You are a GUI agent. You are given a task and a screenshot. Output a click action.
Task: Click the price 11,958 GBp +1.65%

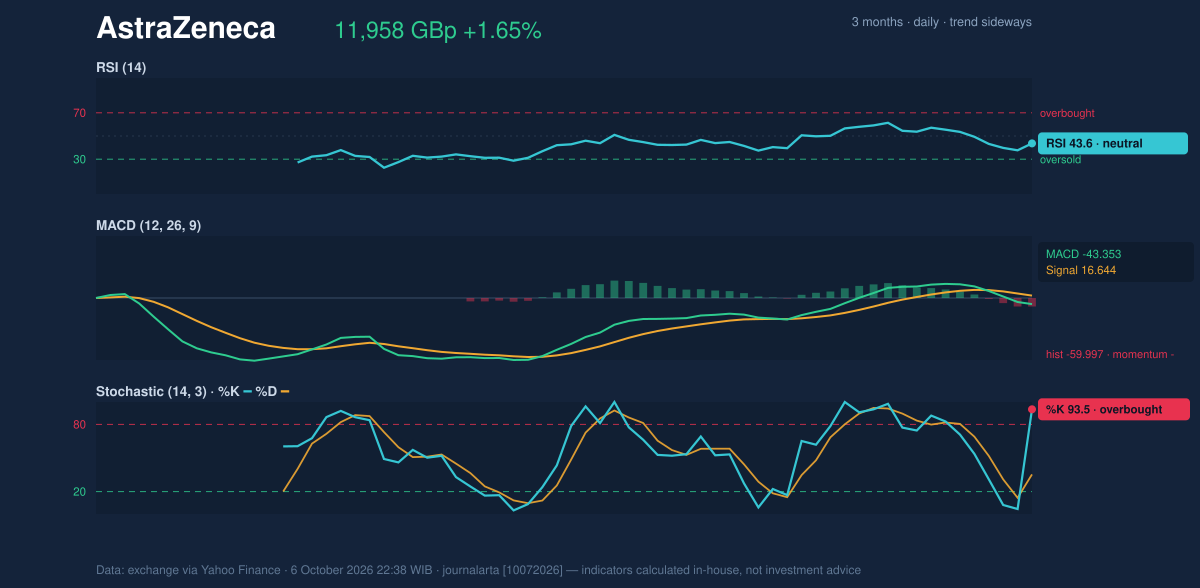(438, 31)
